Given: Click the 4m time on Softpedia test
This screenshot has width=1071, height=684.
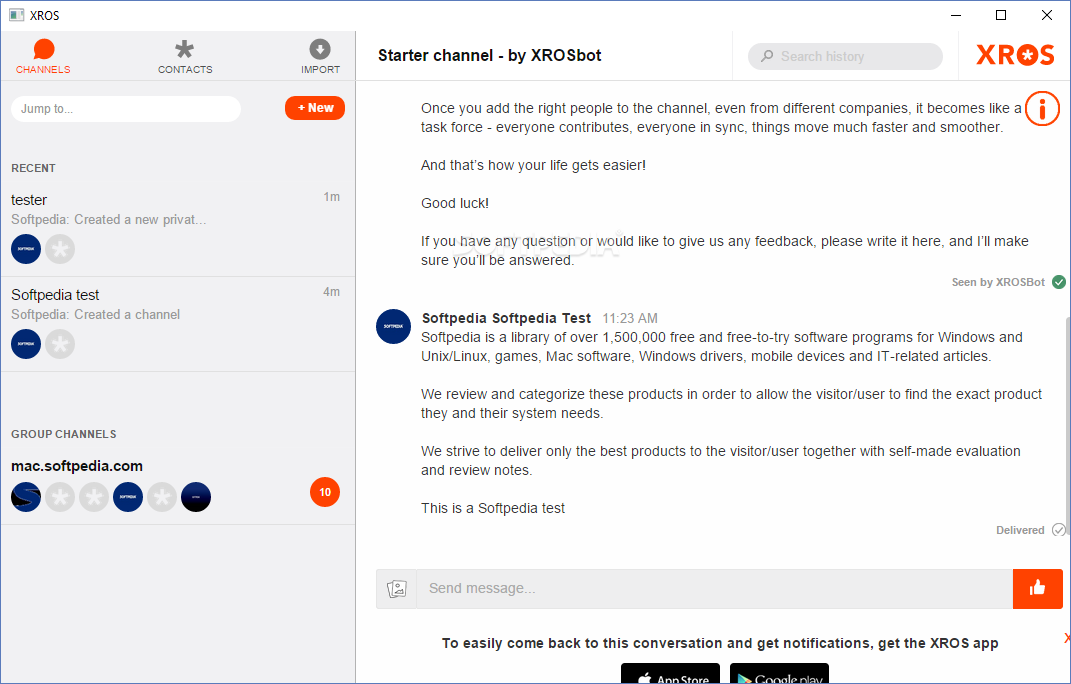Looking at the screenshot, I should pos(331,292).
